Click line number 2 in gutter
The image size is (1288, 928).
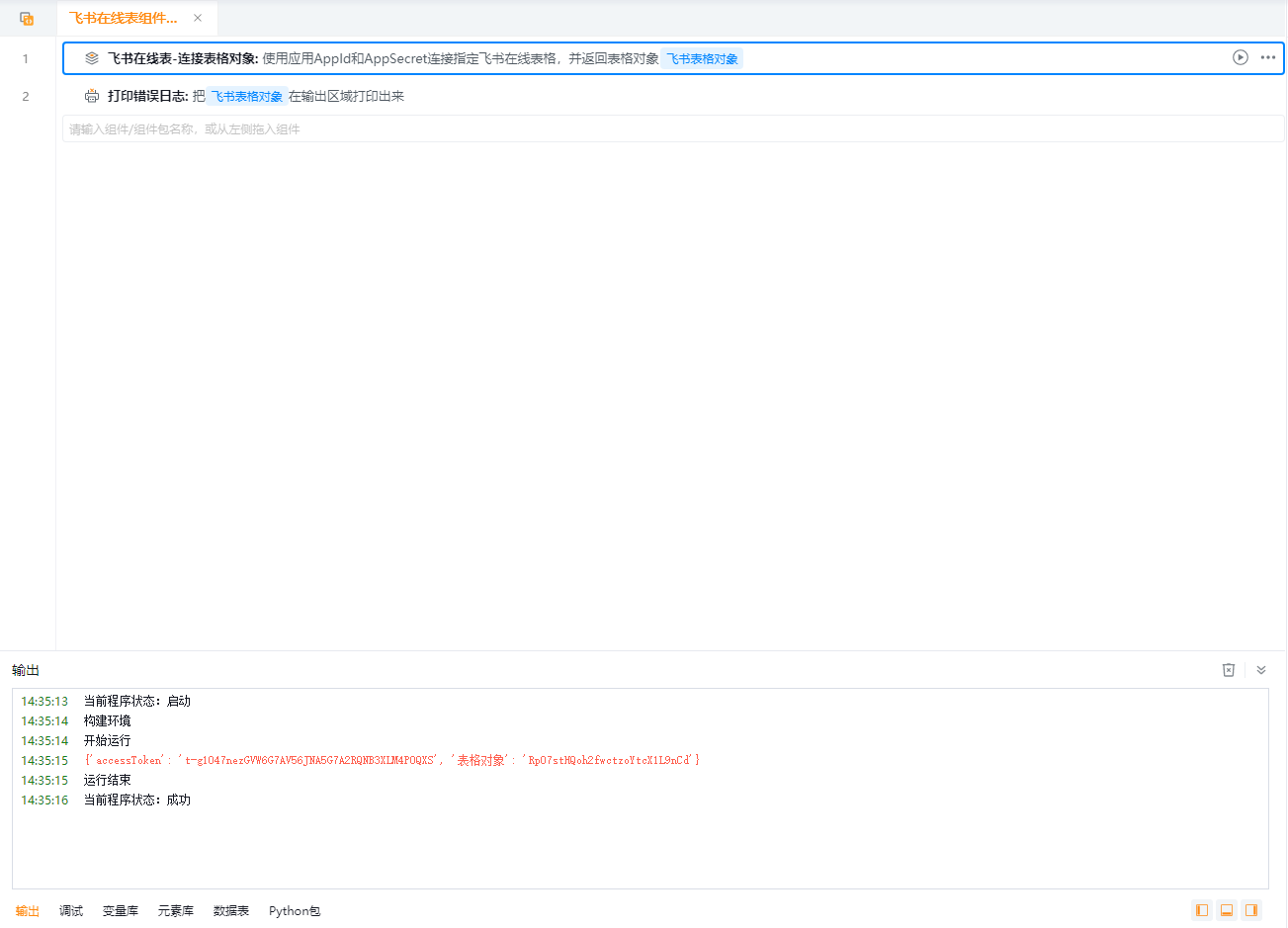click(26, 96)
